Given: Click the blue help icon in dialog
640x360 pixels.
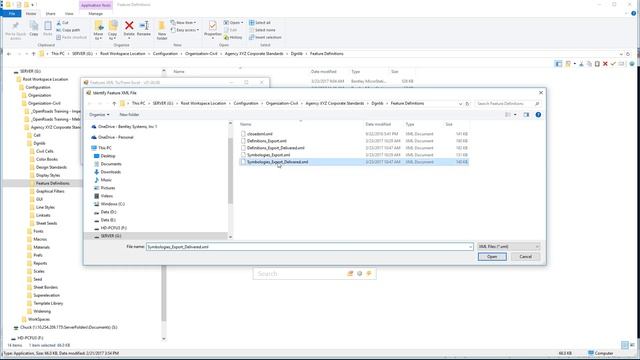Looking at the screenshot, I should coord(538,115).
